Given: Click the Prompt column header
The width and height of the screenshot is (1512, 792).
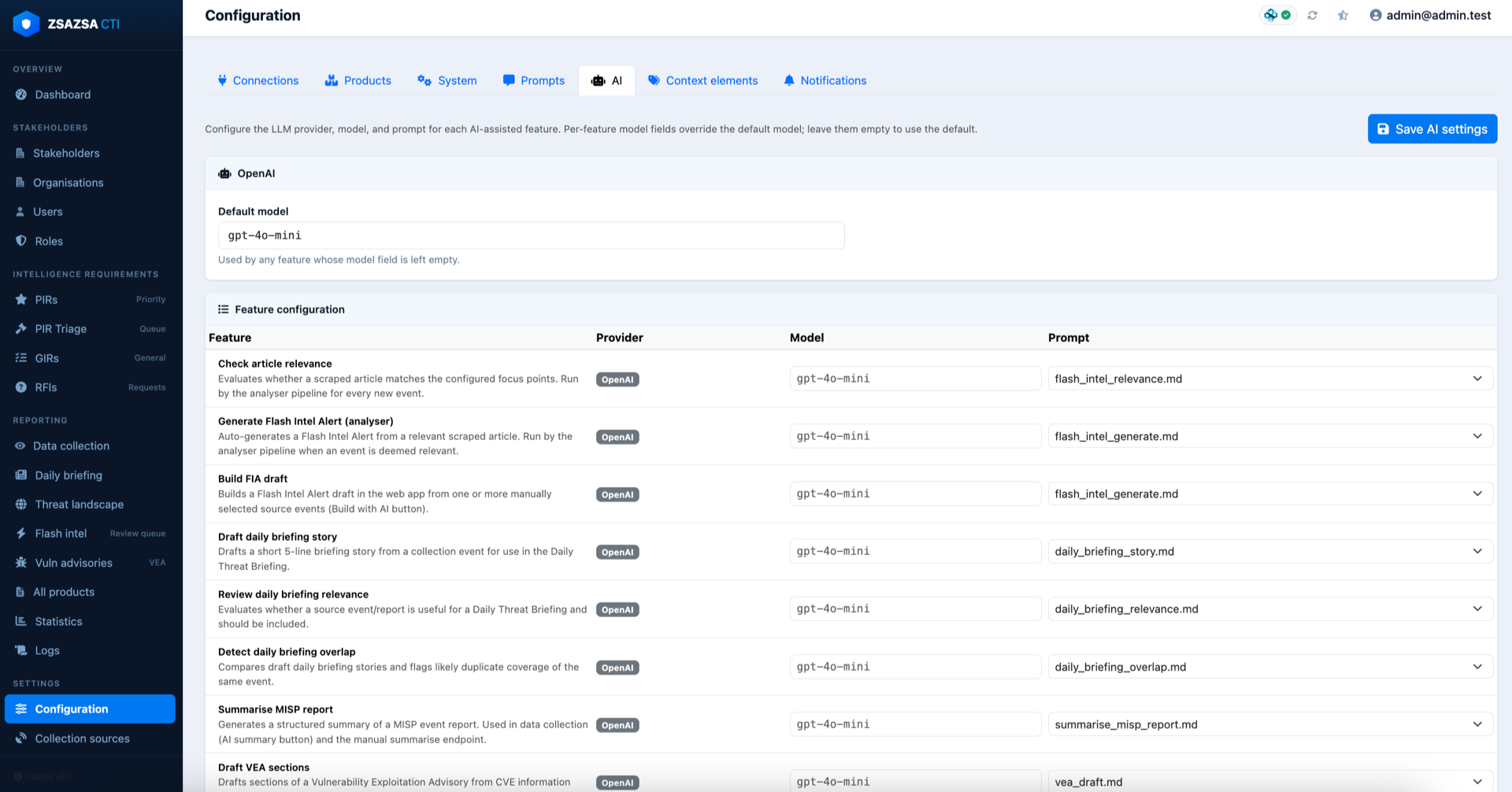Looking at the screenshot, I should 1069,338.
